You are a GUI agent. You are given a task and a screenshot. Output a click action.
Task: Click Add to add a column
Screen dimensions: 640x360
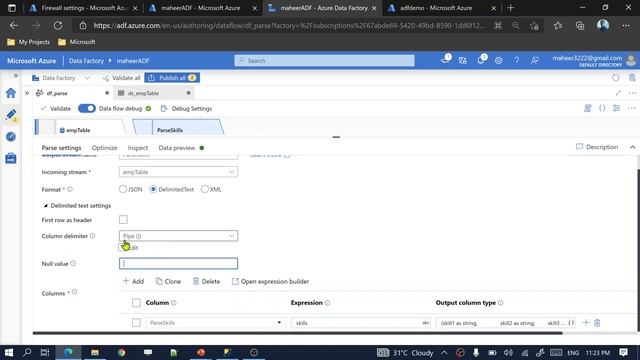(x=133, y=281)
